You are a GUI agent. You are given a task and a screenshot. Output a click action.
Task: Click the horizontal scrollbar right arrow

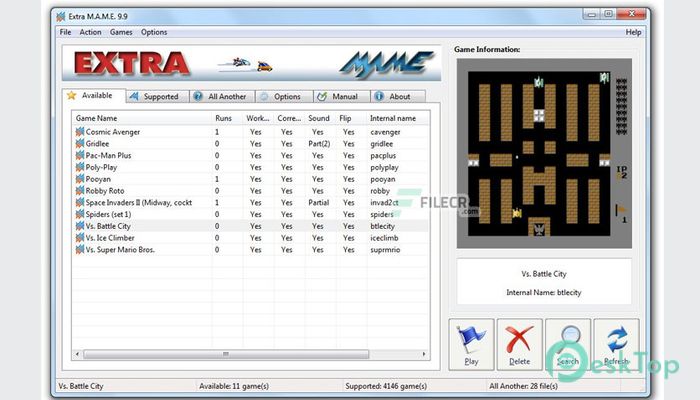pos(424,354)
